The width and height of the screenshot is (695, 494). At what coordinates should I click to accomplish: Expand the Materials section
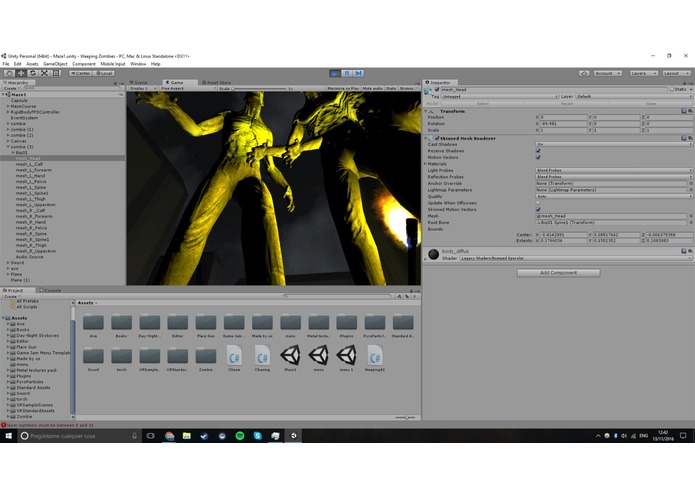coord(426,164)
